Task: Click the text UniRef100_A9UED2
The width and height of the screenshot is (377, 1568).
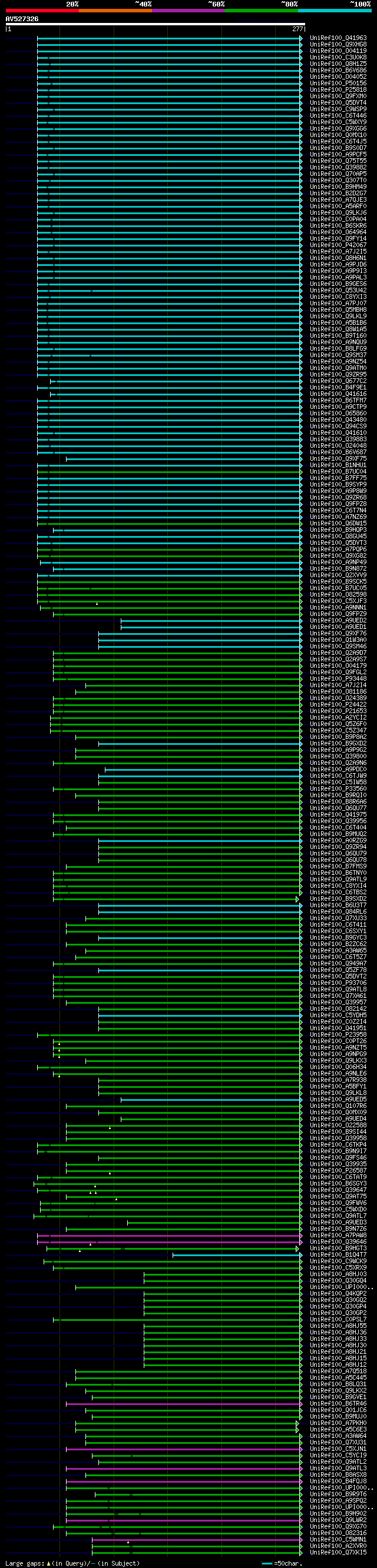Action: click(x=338, y=620)
